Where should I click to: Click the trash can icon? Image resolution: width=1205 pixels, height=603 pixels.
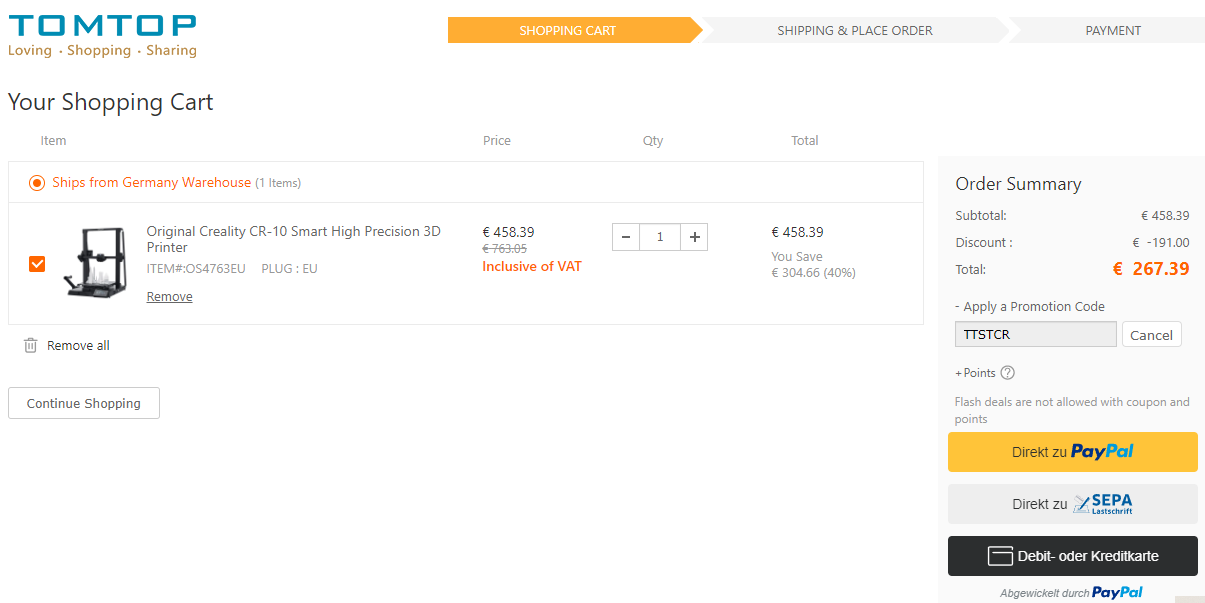point(30,345)
